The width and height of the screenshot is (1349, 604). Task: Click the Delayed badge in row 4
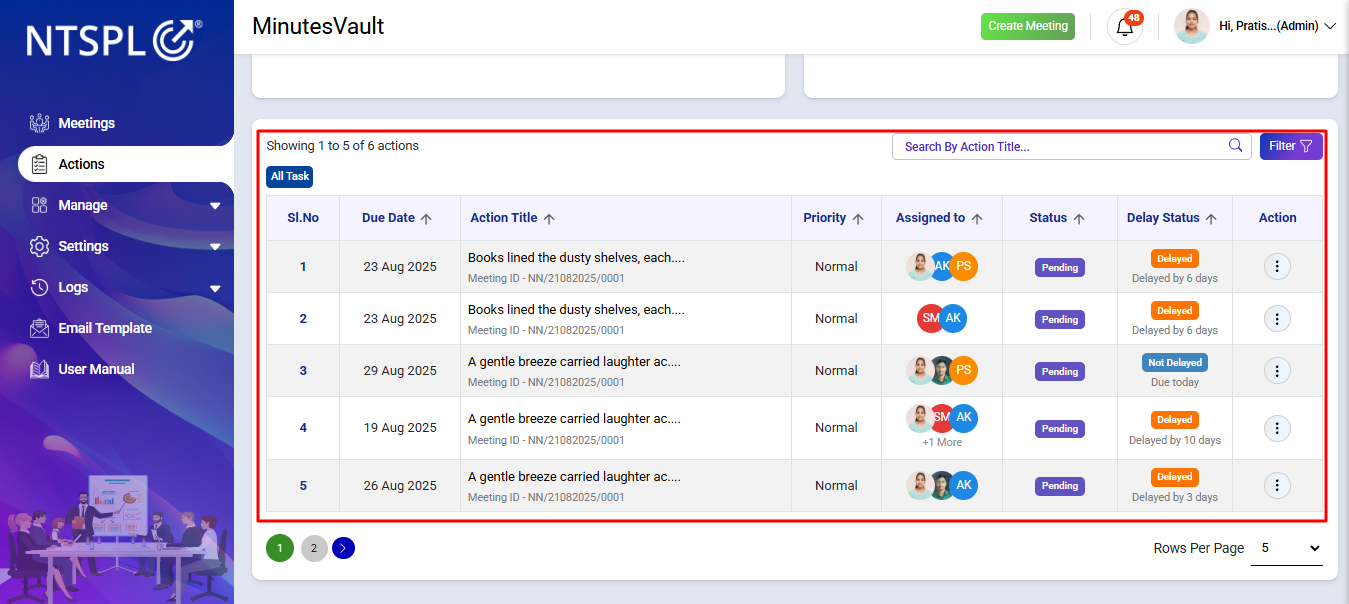tap(1175, 420)
